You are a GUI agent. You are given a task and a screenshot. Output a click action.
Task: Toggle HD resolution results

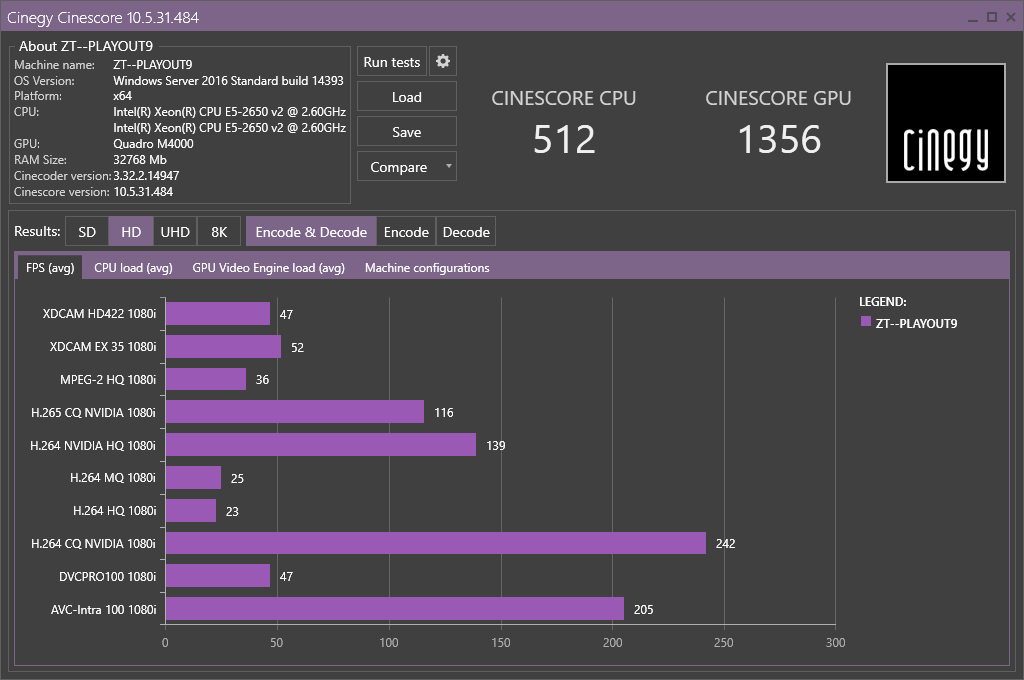(x=131, y=232)
